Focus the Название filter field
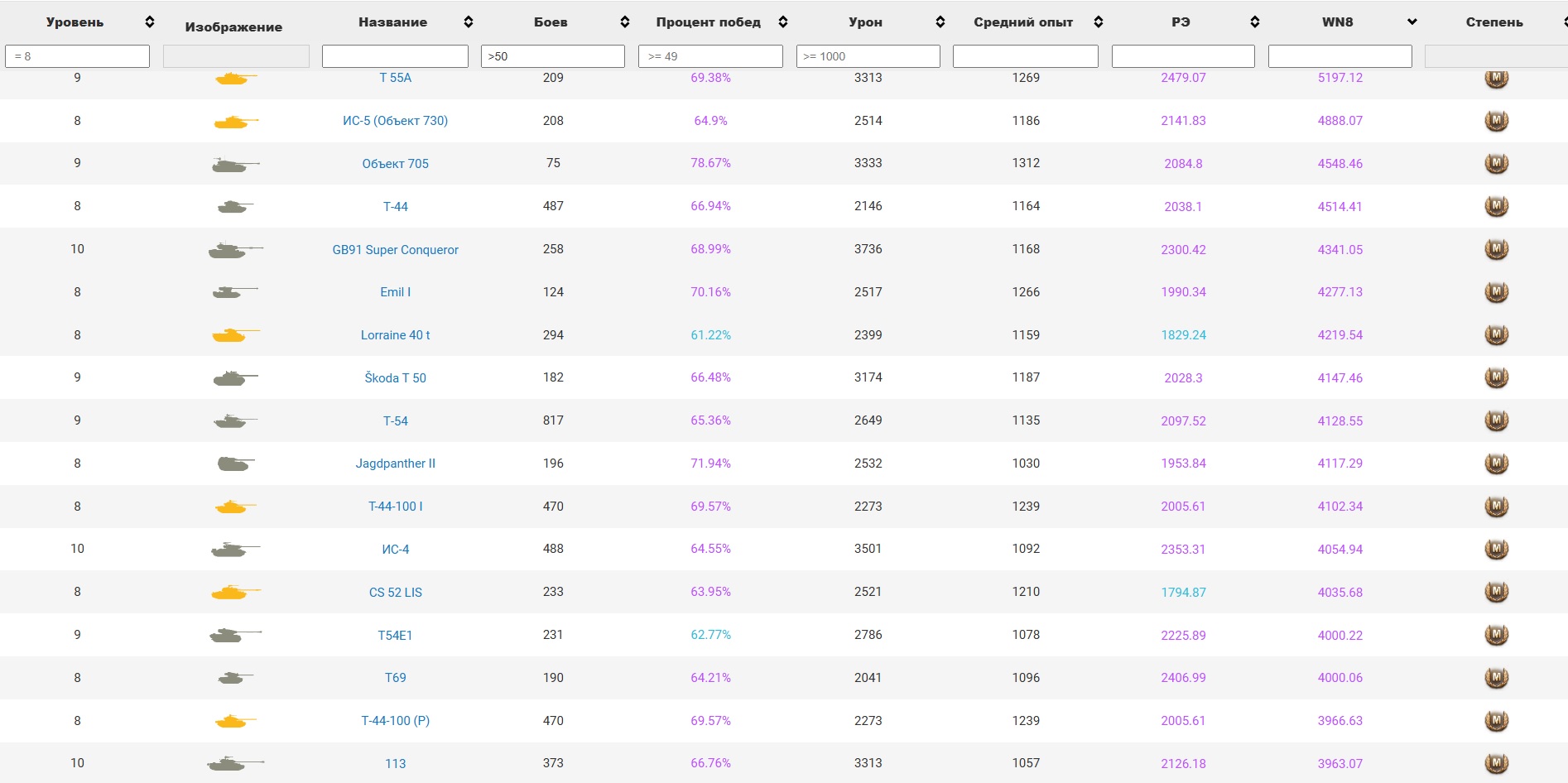This screenshot has height=783, width=1568. (395, 56)
